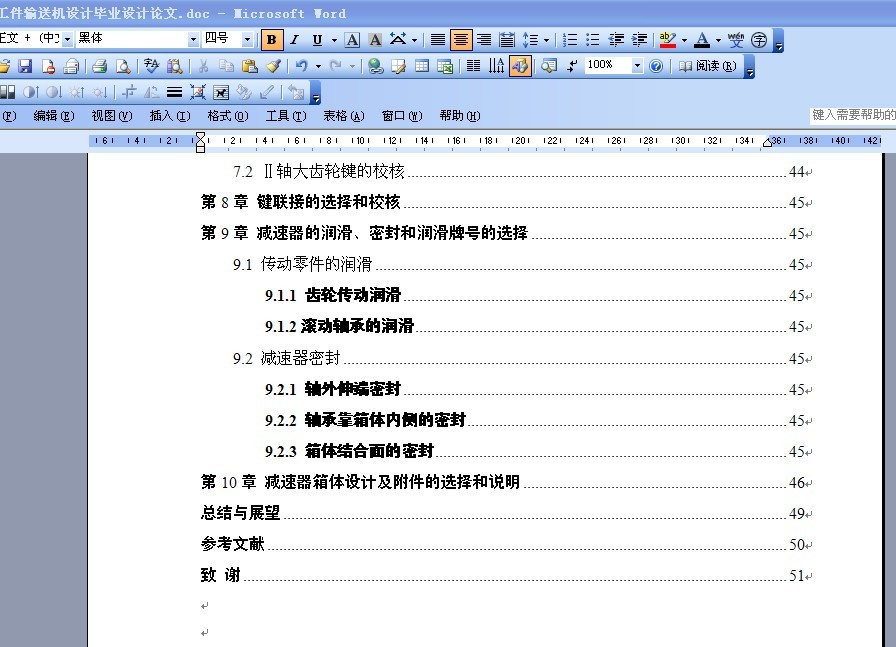The width and height of the screenshot is (896, 647).
Task: Toggle the character shading button
Action: pyautogui.click(x=375, y=39)
